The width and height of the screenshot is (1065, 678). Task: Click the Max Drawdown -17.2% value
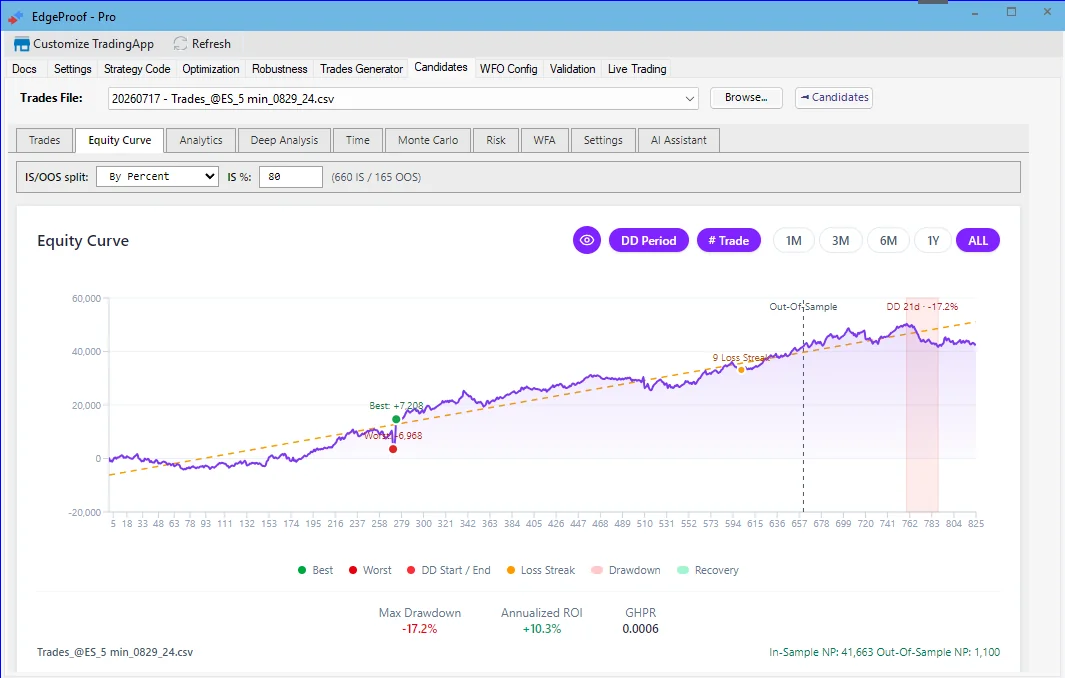[x=420, y=629]
